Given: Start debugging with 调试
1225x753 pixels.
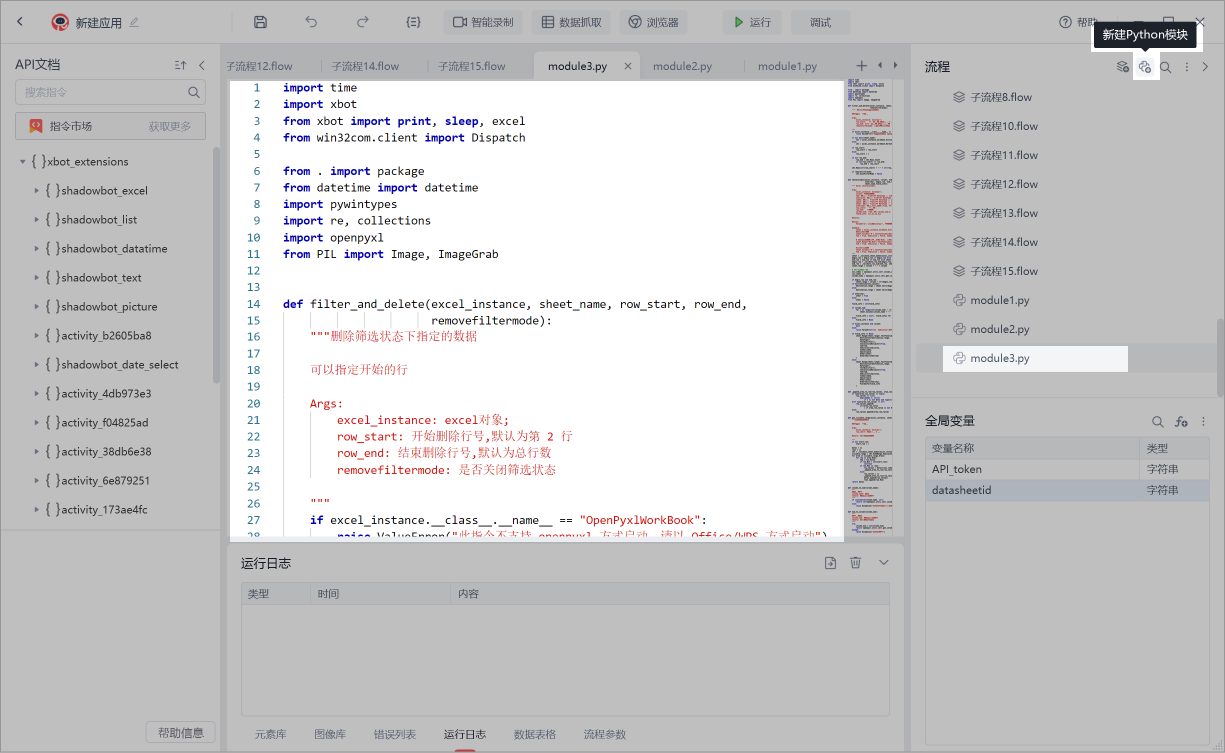Looking at the screenshot, I should (820, 22).
